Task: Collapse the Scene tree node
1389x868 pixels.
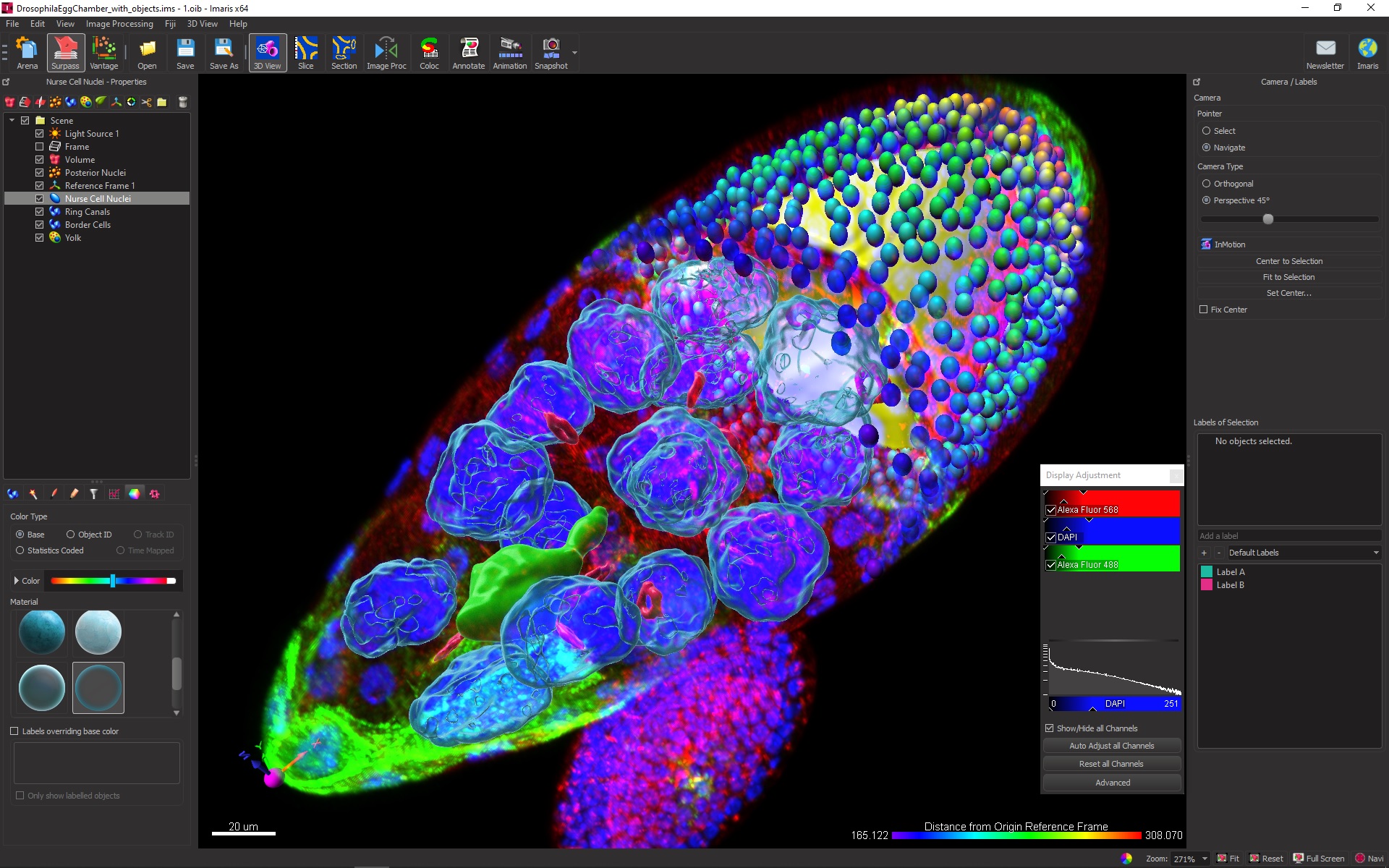Action: pyautogui.click(x=12, y=121)
